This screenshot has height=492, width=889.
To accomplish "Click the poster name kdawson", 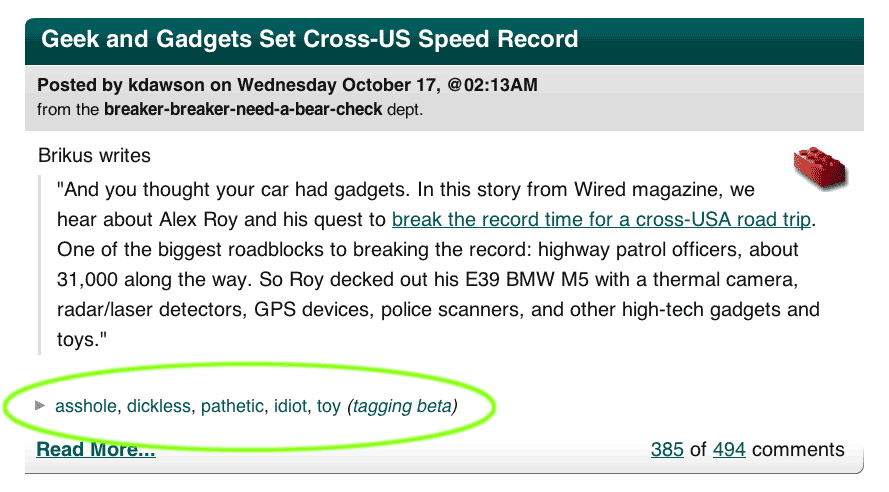I will click(x=166, y=85).
